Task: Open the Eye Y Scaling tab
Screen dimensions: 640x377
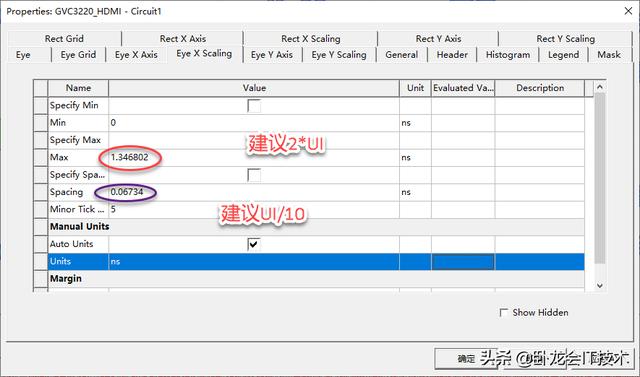Action: click(x=339, y=55)
